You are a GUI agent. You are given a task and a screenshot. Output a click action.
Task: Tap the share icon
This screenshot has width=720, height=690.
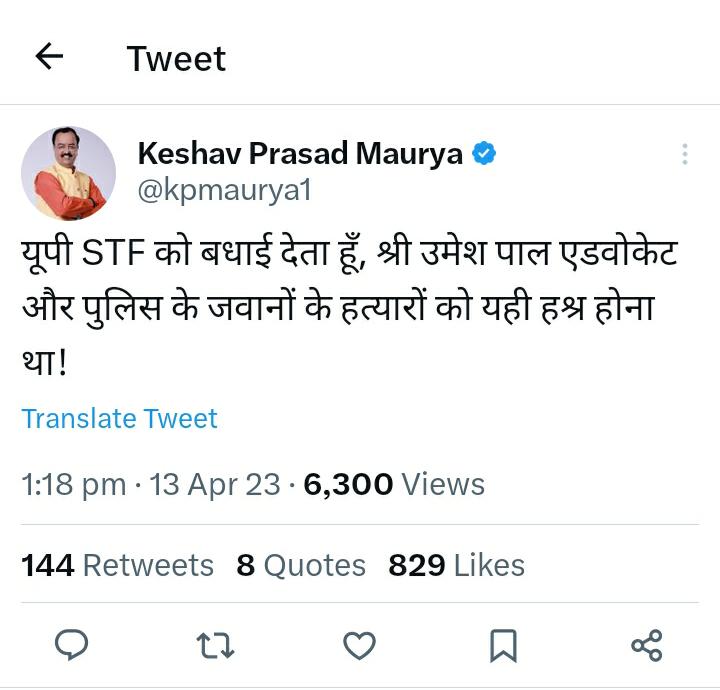click(x=647, y=645)
